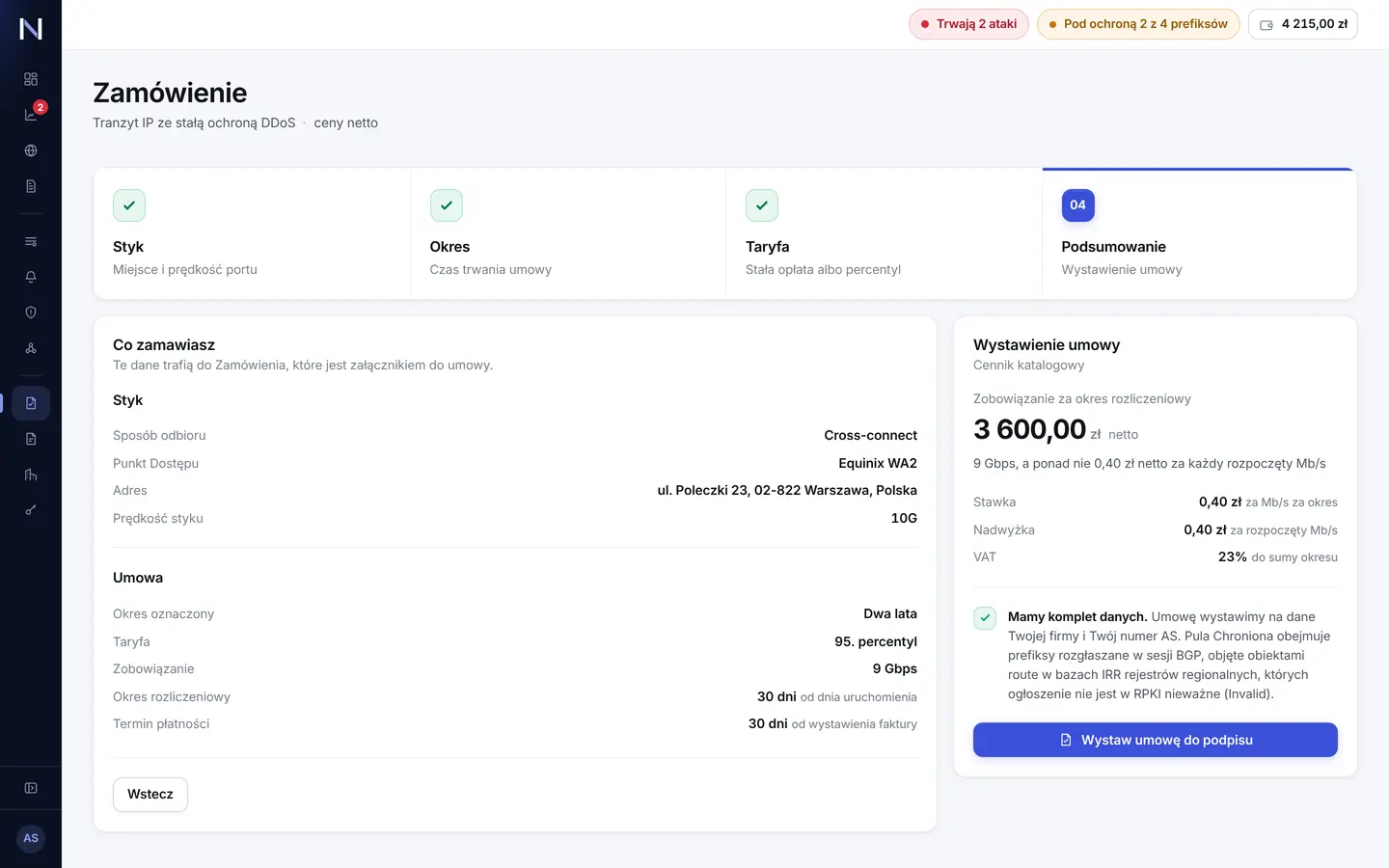Open the shield protection icon in sidebar
1389x868 pixels.
[x=31, y=312]
